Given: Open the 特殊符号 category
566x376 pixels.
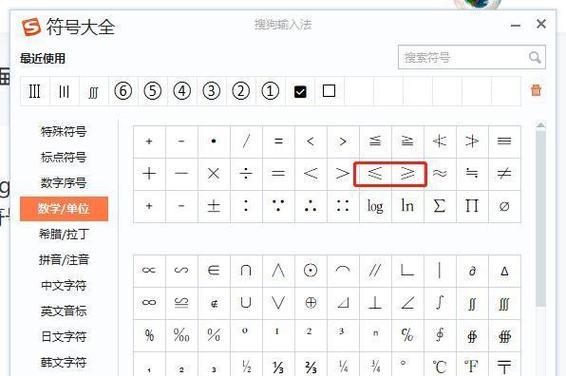Looking at the screenshot, I should click(64, 131).
